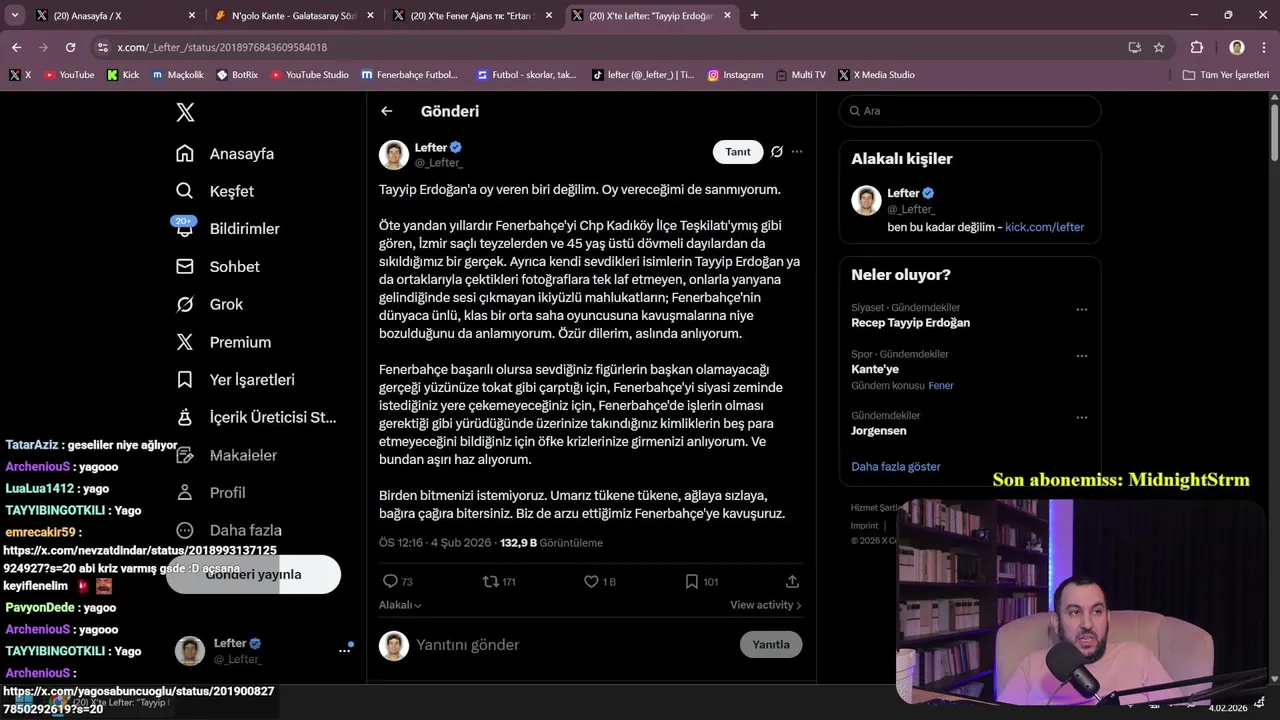The image size is (1280, 720).
Task: Open Instagram bookmark
Action: click(x=735, y=75)
